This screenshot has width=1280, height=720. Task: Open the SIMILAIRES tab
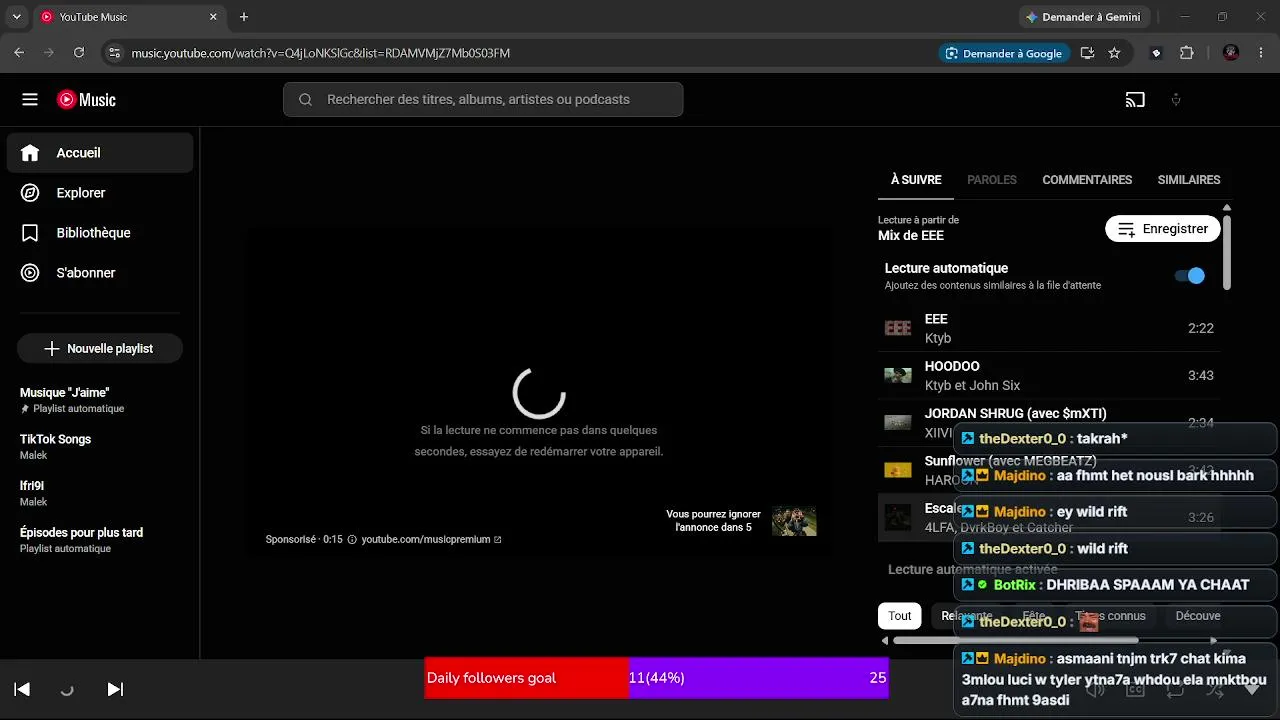1189,180
